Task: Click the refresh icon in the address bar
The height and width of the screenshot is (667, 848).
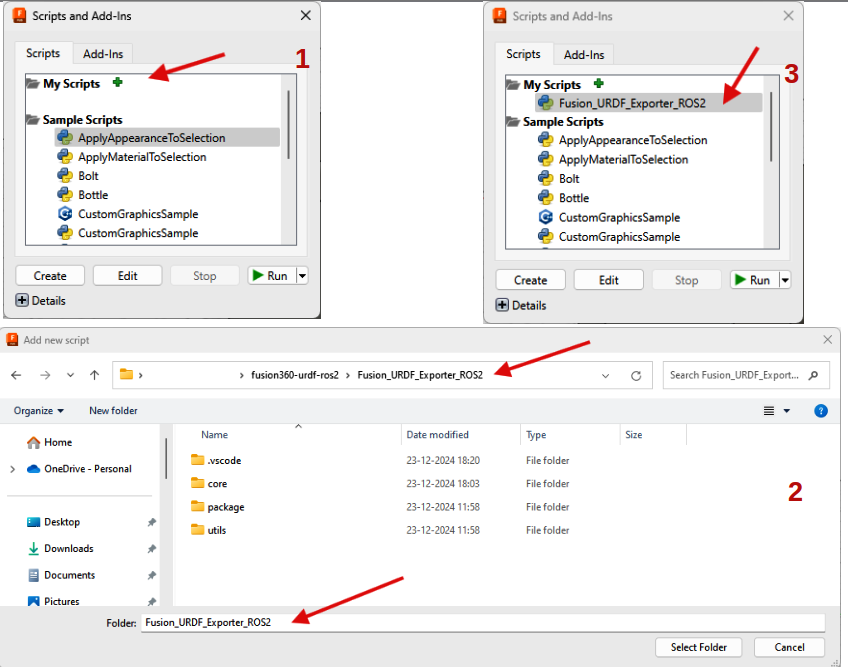Action: point(636,374)
